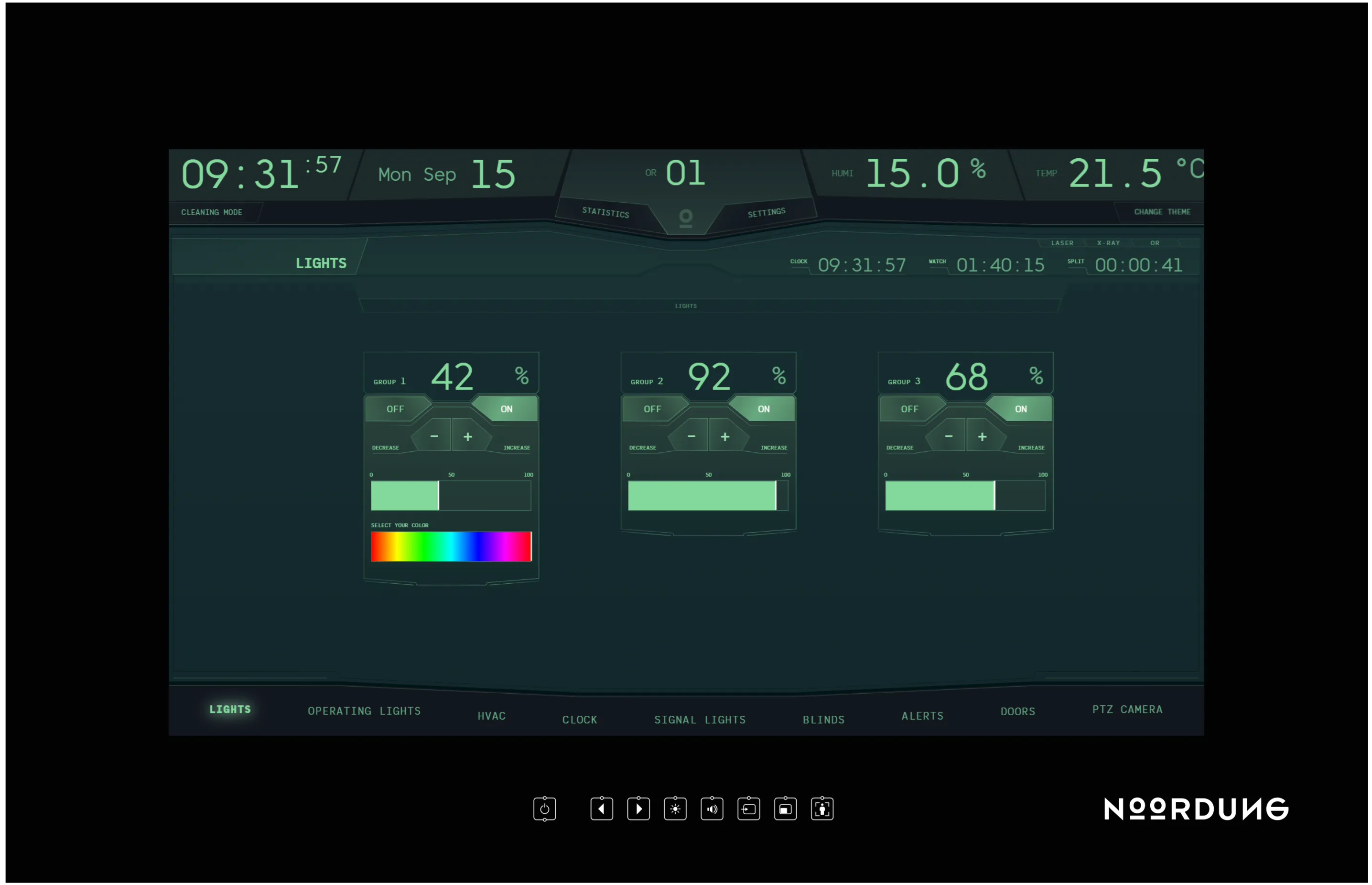
Task: Click the user profile icon under OR 01
Action: [686, 219]
